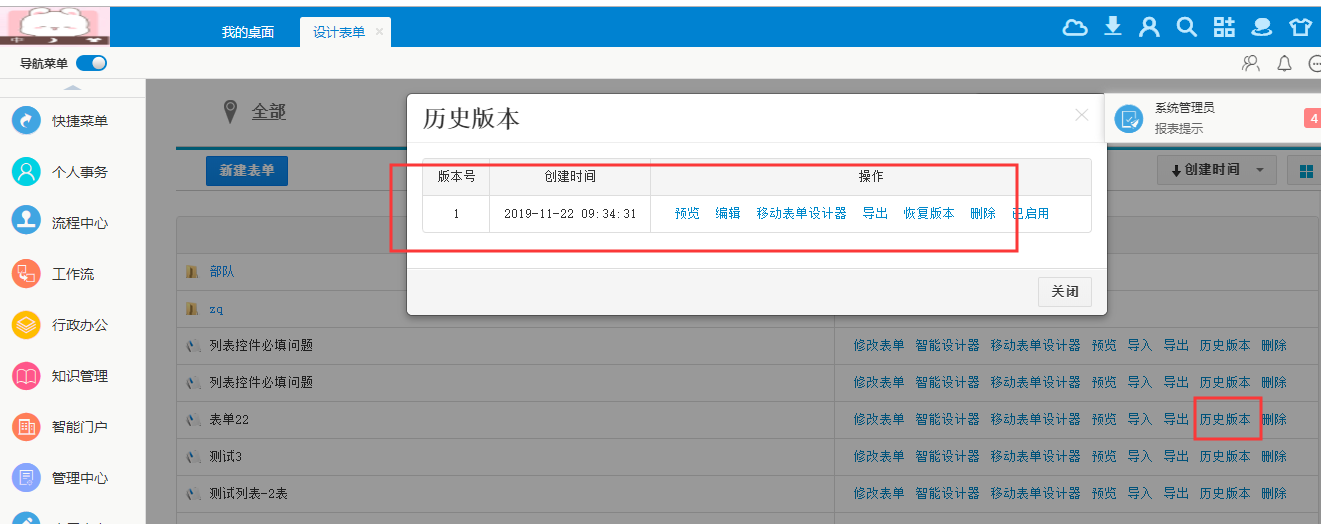
Task: Click the 版本号 column header
Action: pos(456,176)
